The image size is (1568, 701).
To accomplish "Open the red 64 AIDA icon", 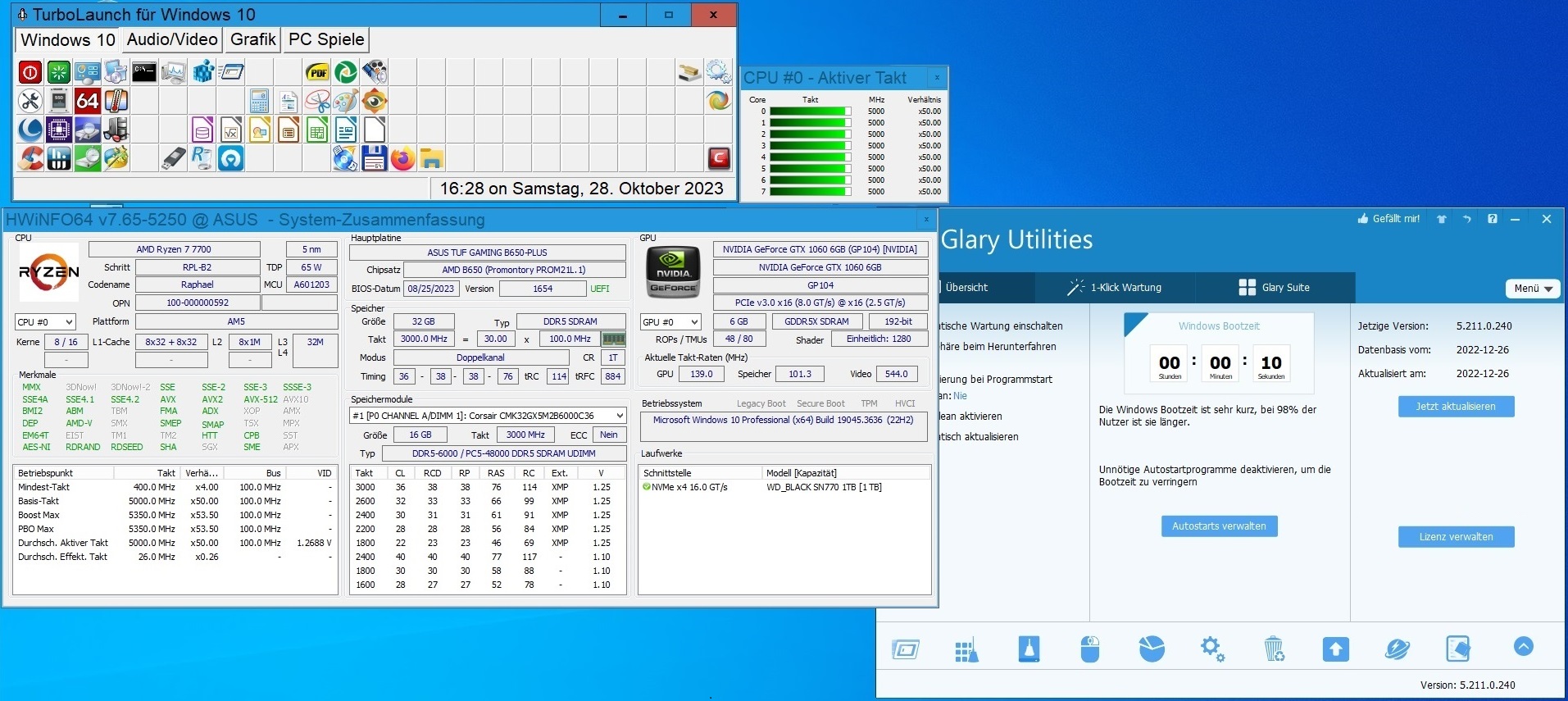I will [88, 101].
